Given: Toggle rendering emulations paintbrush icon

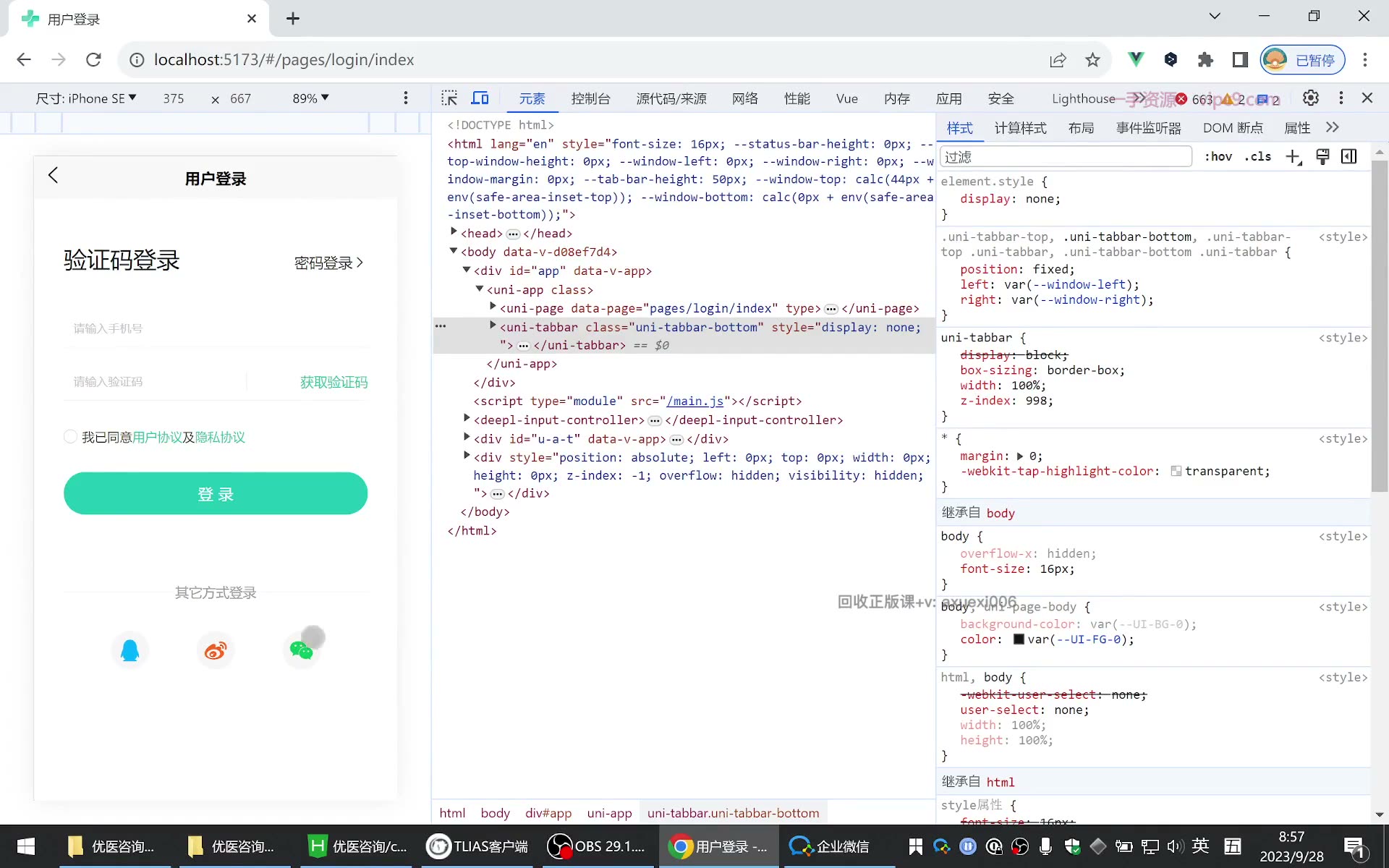Looking at the screenshot, I should (1322, 157).
